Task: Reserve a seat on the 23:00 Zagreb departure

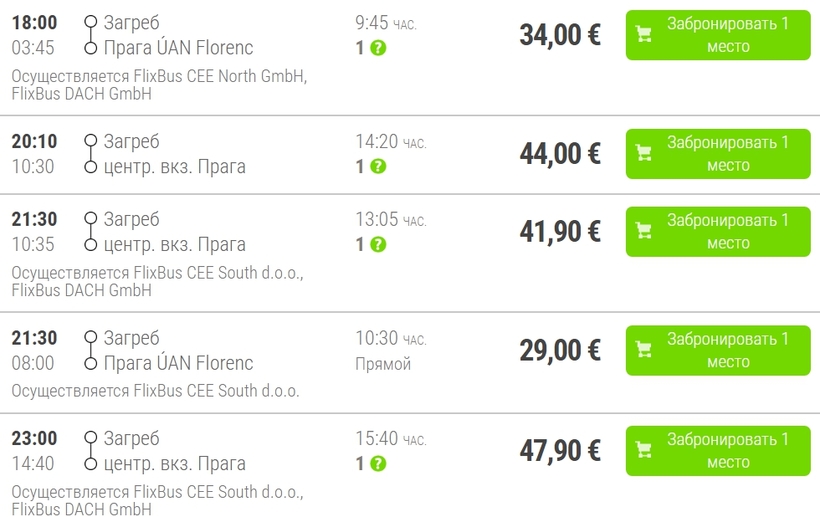Action: point(718,451)
